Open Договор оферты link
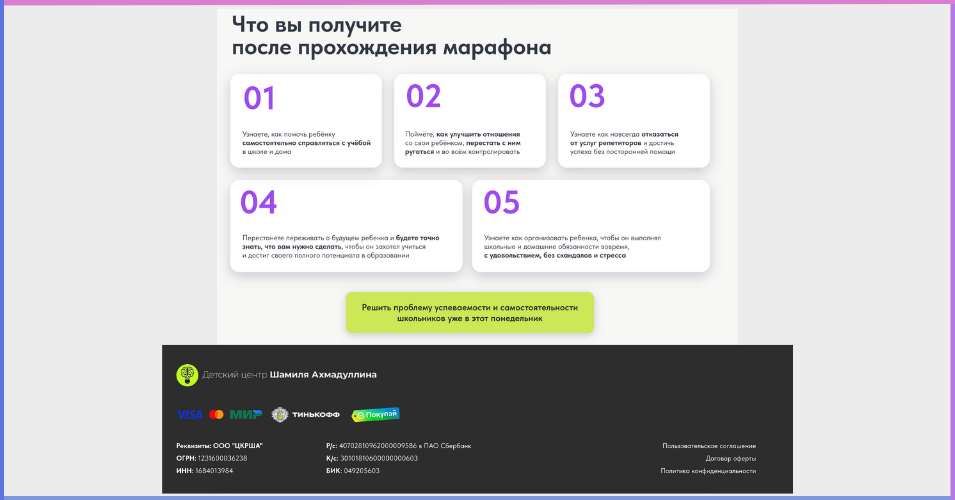Image resolution: width=955 pixels, height=500 pixels. pos(731,459)
